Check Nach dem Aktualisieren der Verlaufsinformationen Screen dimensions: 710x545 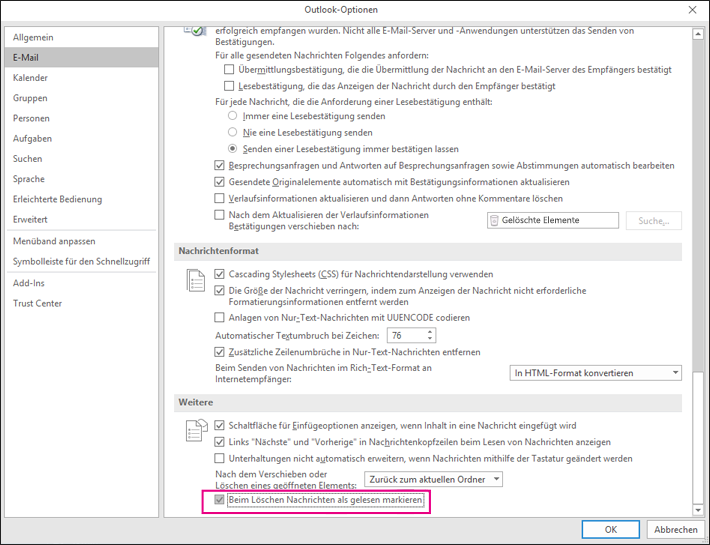219,215
